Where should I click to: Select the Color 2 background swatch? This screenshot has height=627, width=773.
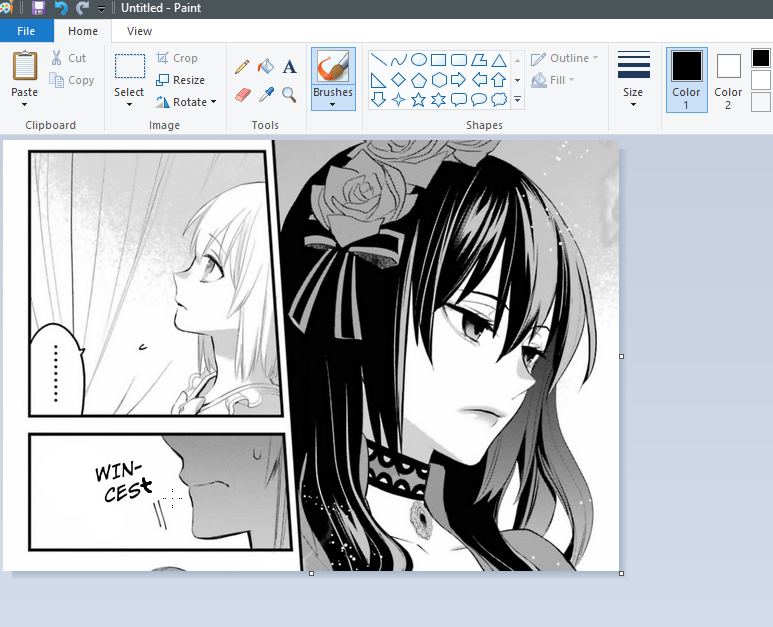(x=728, y=80)
